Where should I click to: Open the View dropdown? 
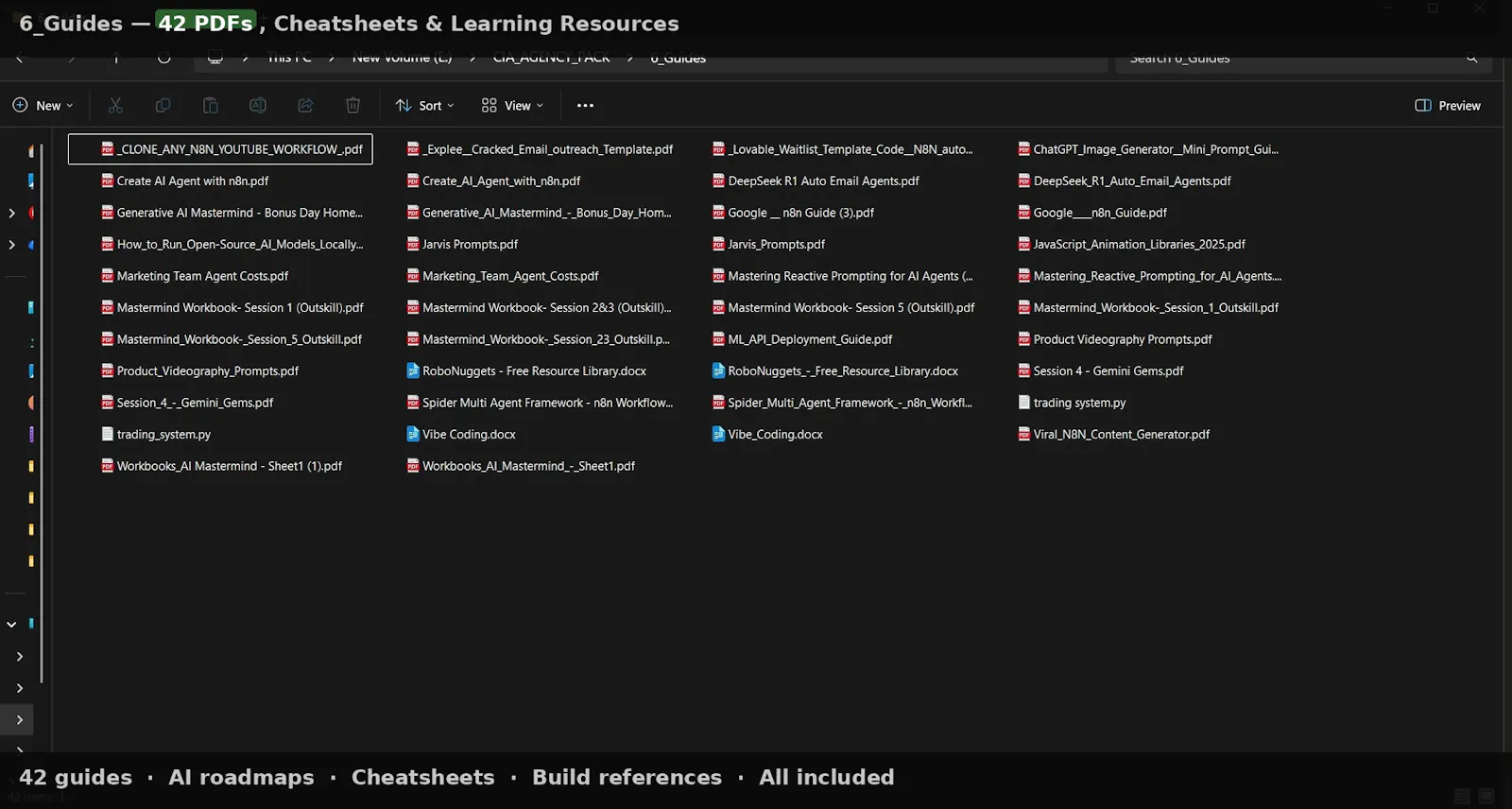click(512, 106)
